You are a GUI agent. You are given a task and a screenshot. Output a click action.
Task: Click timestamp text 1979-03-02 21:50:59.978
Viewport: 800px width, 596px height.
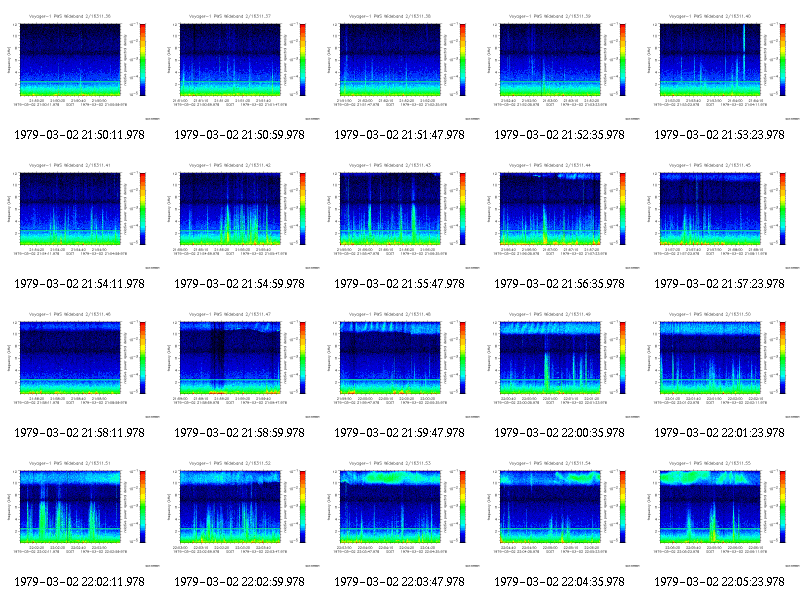tap(240, 135)
